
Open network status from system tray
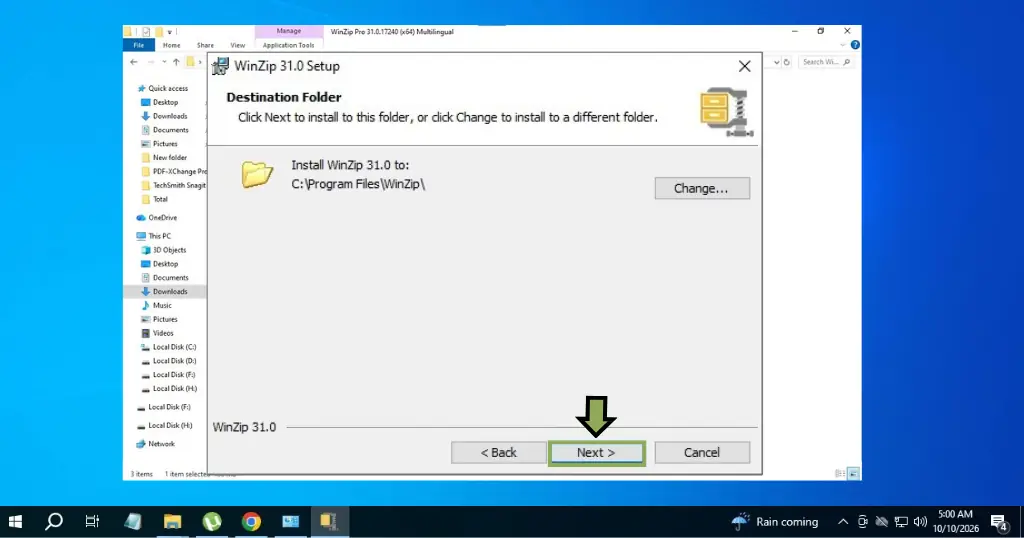(901, 522)
